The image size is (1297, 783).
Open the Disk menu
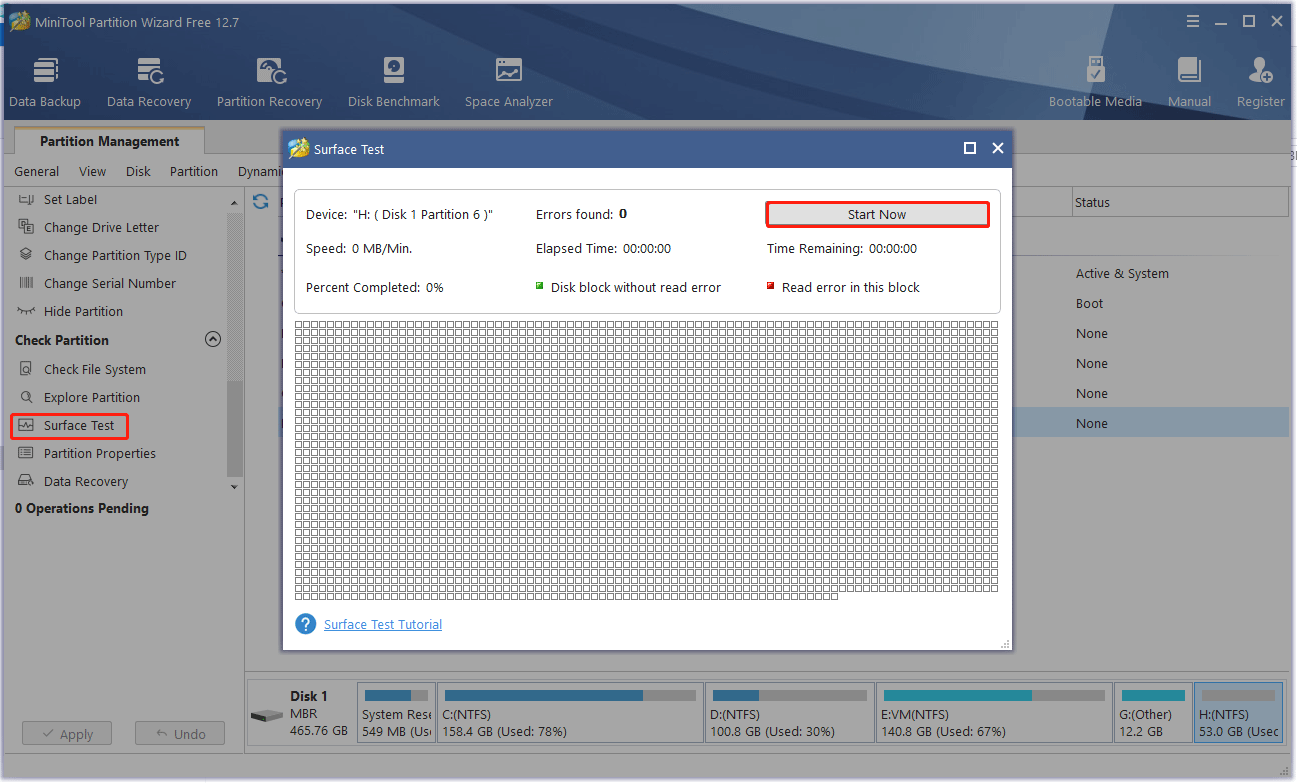click(138, 171)
